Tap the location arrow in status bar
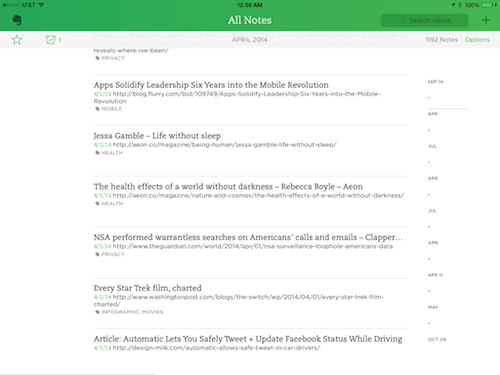This screenshot has height=375, width=500. [453, 5]
